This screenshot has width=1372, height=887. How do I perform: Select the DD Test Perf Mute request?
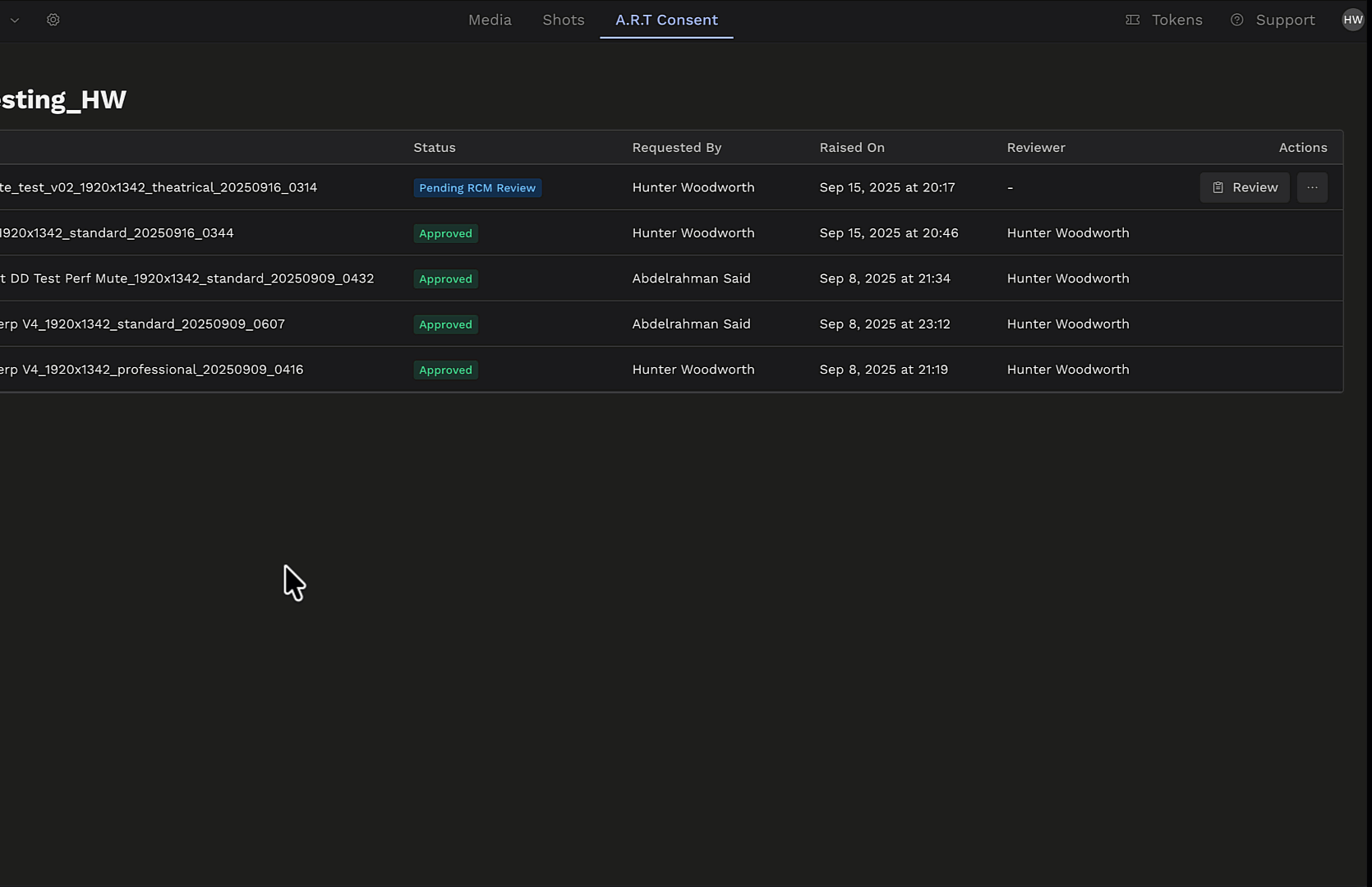187,278
